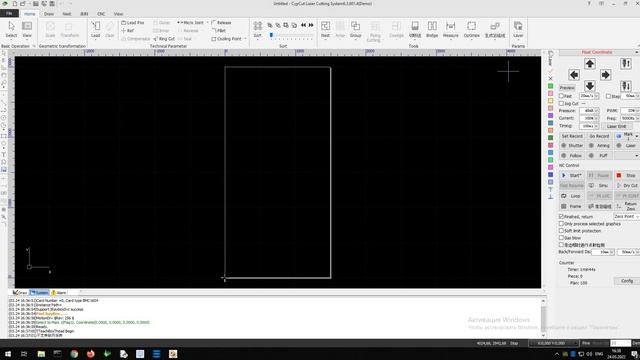Click the new file icon in title bar

point(14,4)
